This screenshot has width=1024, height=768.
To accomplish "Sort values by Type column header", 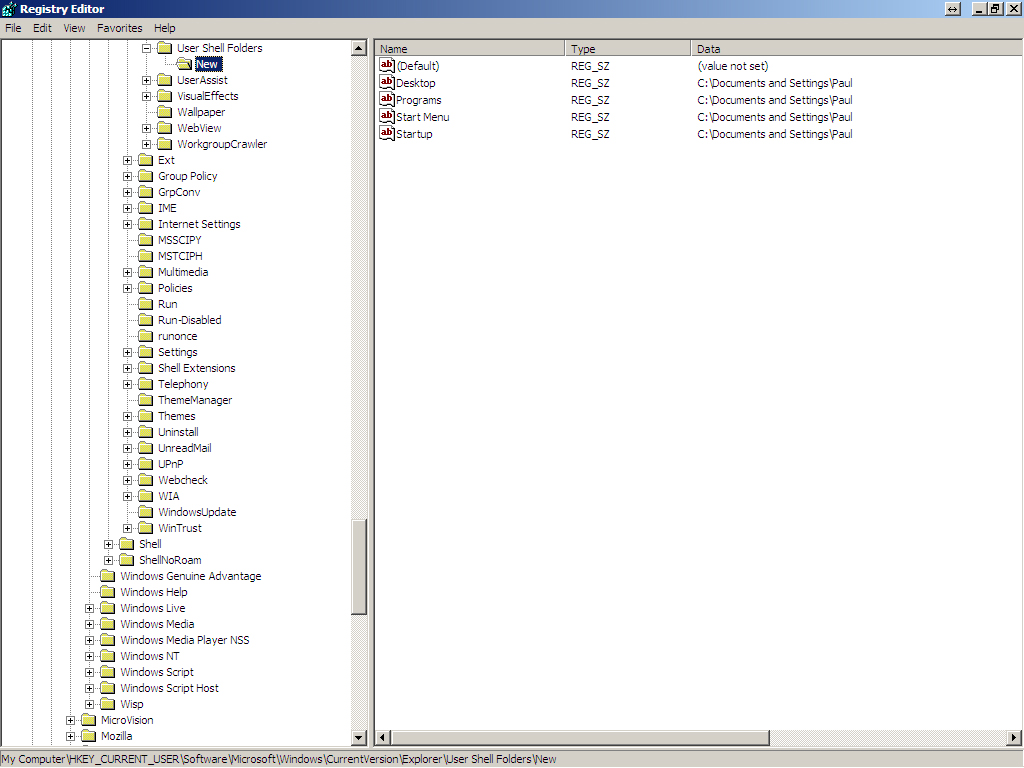I will (628, 48).
